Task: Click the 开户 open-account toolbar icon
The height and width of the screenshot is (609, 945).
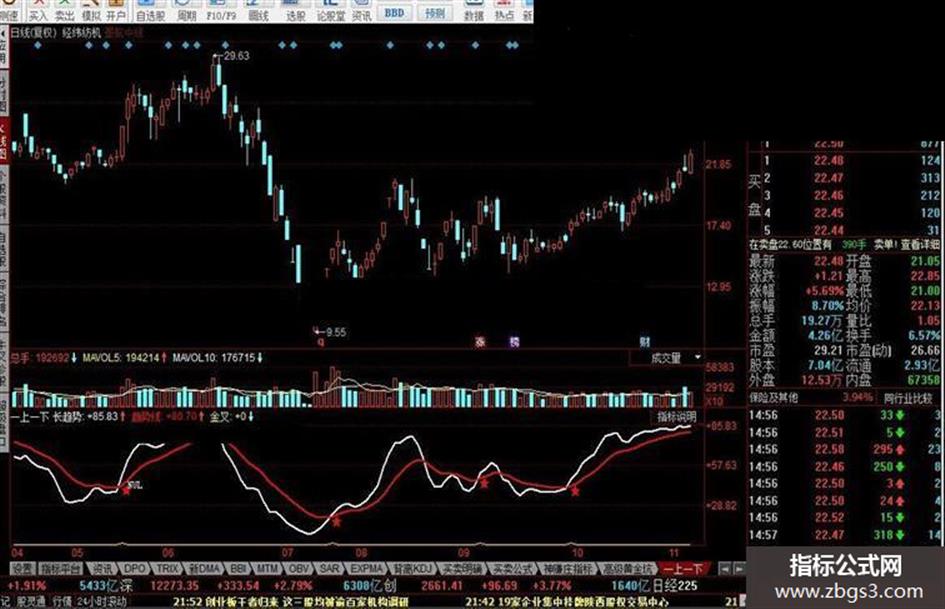Action: [116, 11]
